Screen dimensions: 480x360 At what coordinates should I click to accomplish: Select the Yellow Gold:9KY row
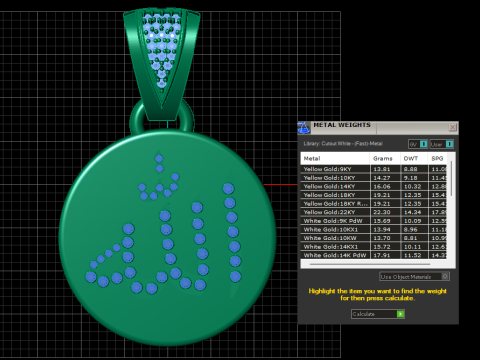pos(374,169)
